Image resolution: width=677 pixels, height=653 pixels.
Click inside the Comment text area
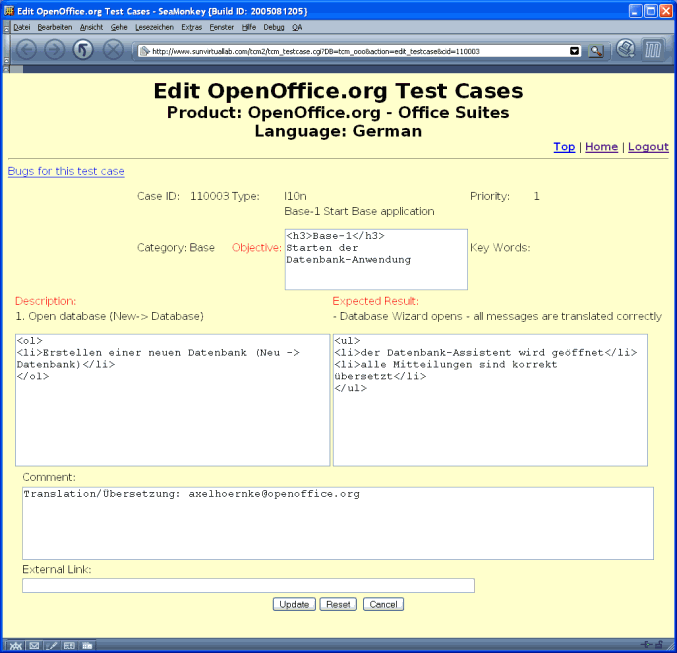[338, 523]
